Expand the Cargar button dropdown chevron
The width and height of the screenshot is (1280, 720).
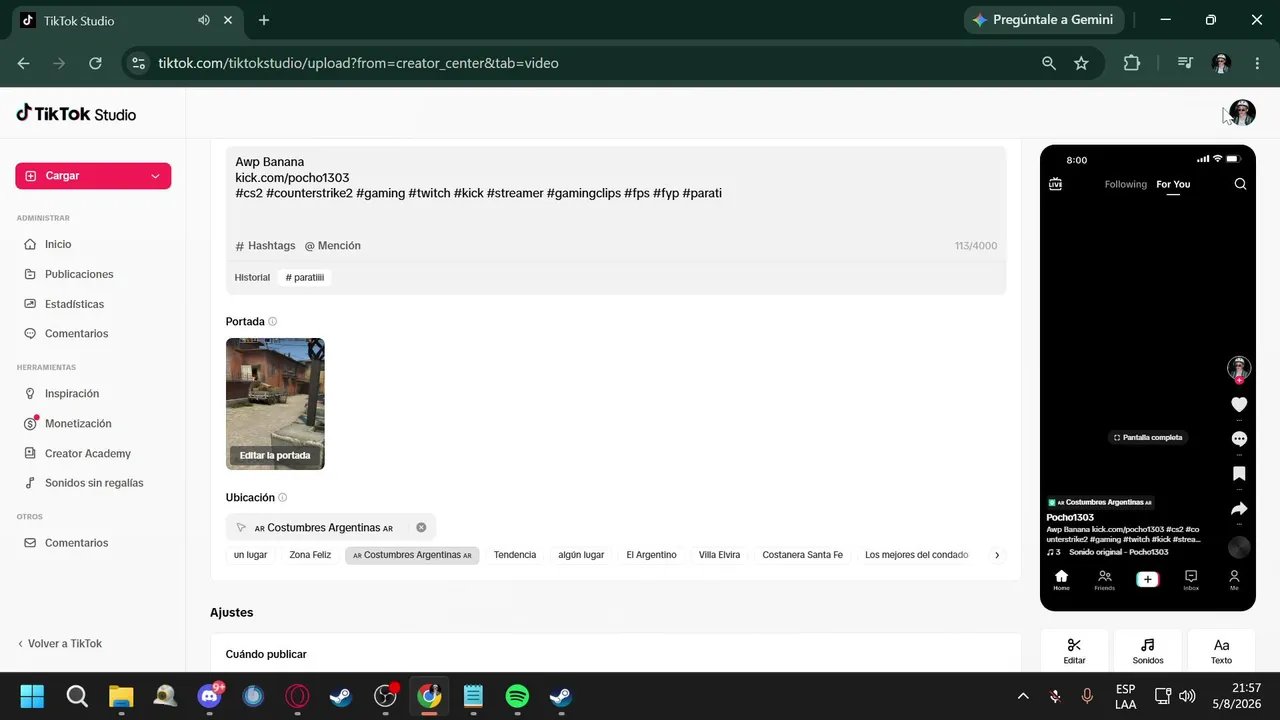pos(155,176)
